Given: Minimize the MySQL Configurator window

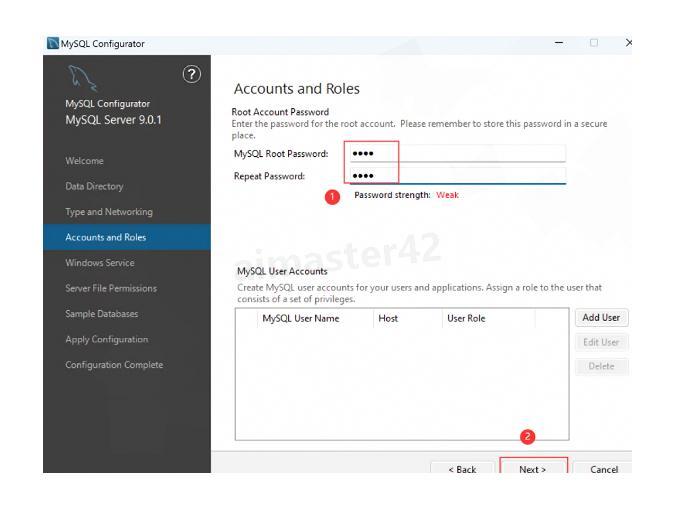Looking at the screenshot, I should coord(559,43).
